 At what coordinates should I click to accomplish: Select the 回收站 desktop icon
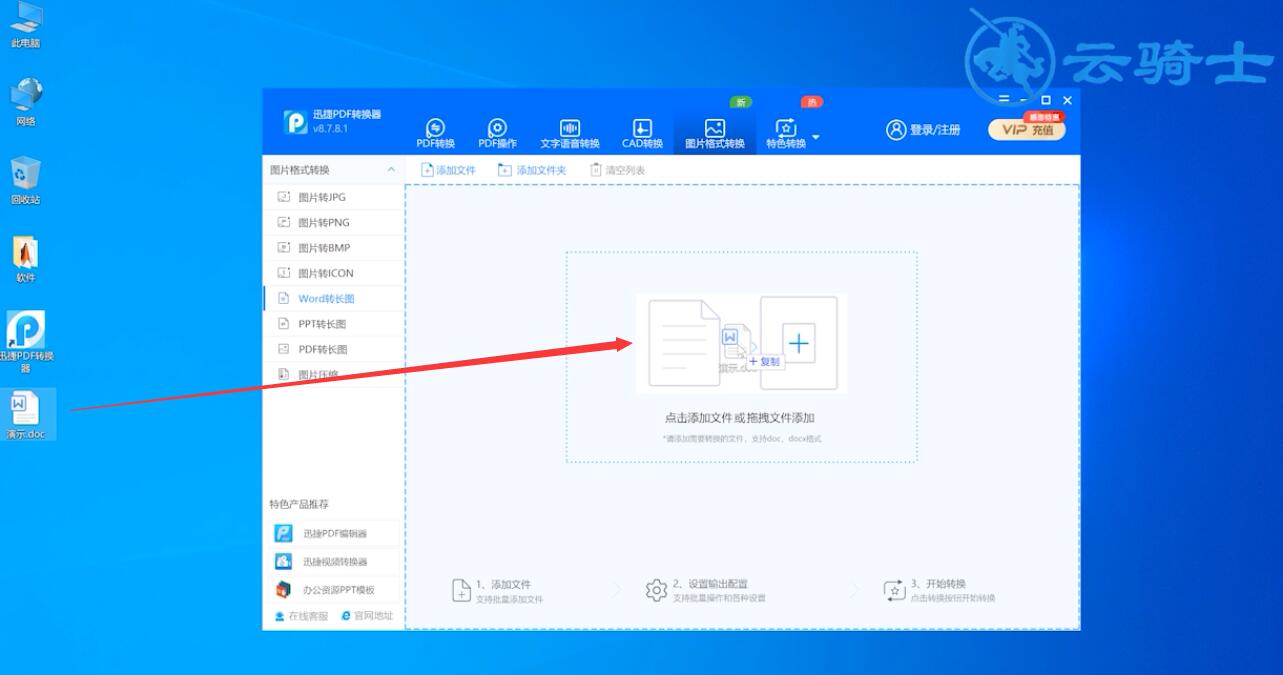click(x=26, y=180)
